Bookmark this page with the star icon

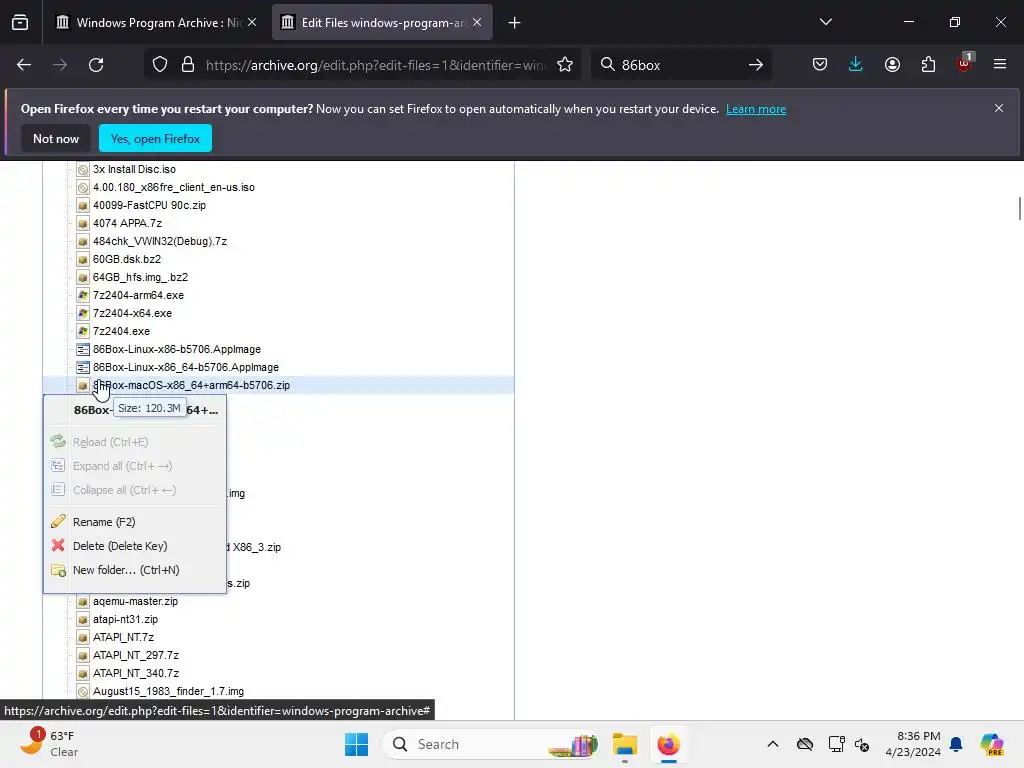[x=565, y=65]
